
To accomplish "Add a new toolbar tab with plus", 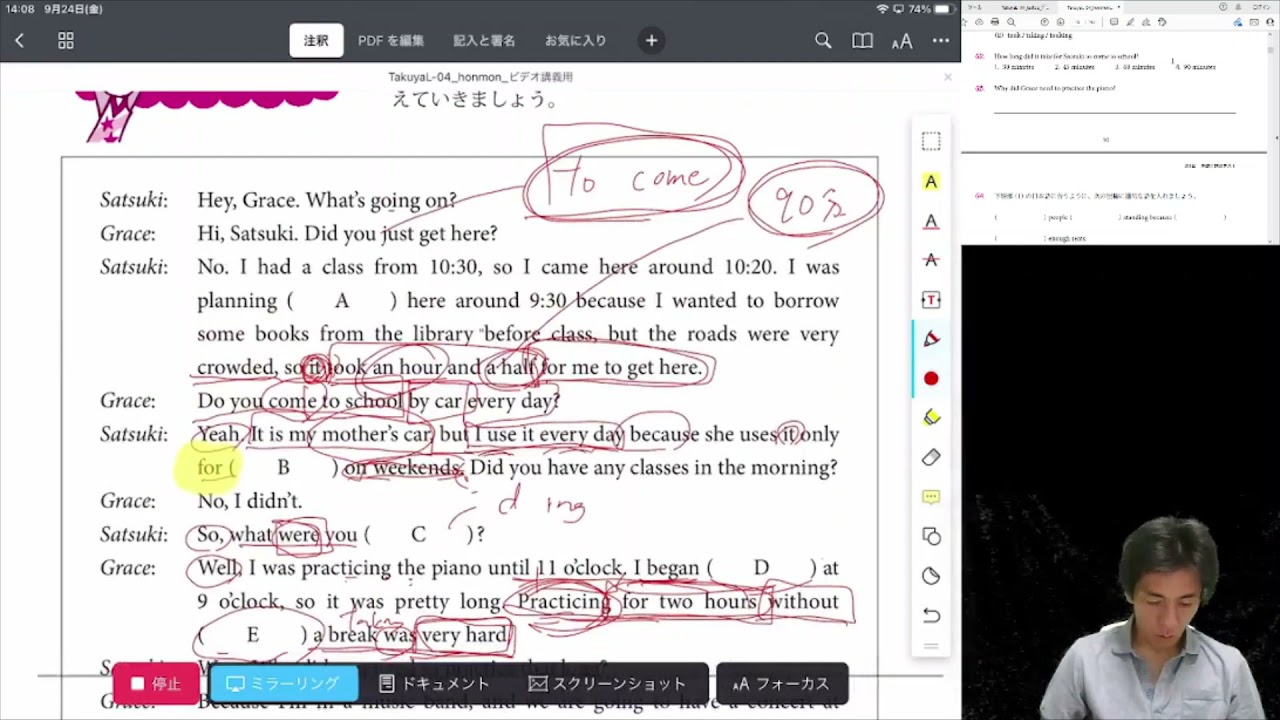I will click(x=651, y=41).
